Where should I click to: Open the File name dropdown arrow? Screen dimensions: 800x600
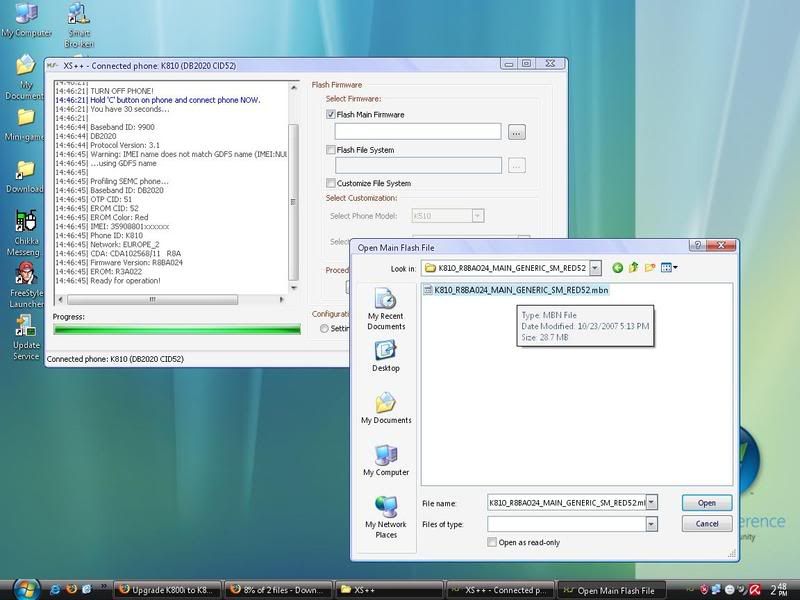[652, 503]
